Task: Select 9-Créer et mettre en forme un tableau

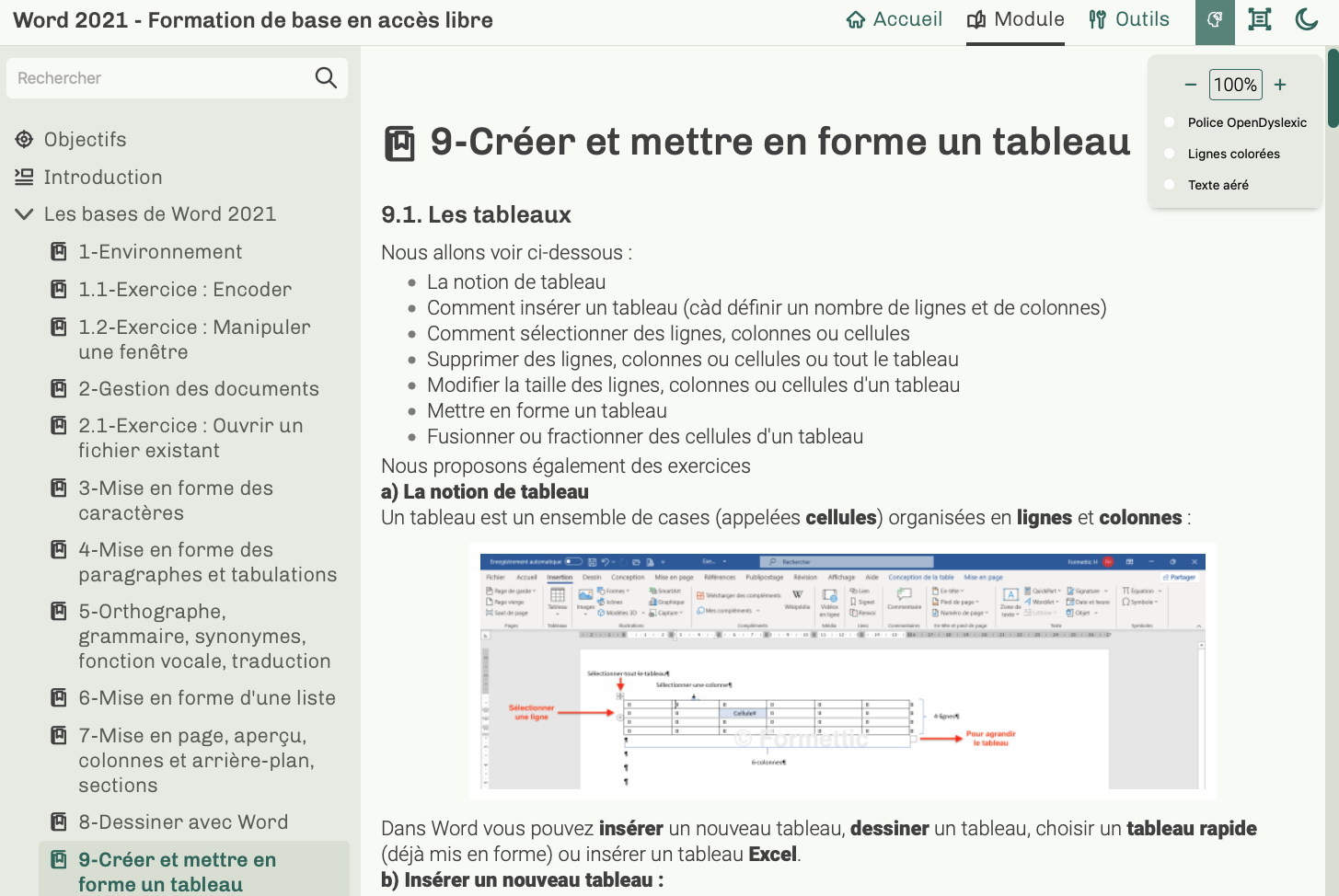Action: [177, 872]
